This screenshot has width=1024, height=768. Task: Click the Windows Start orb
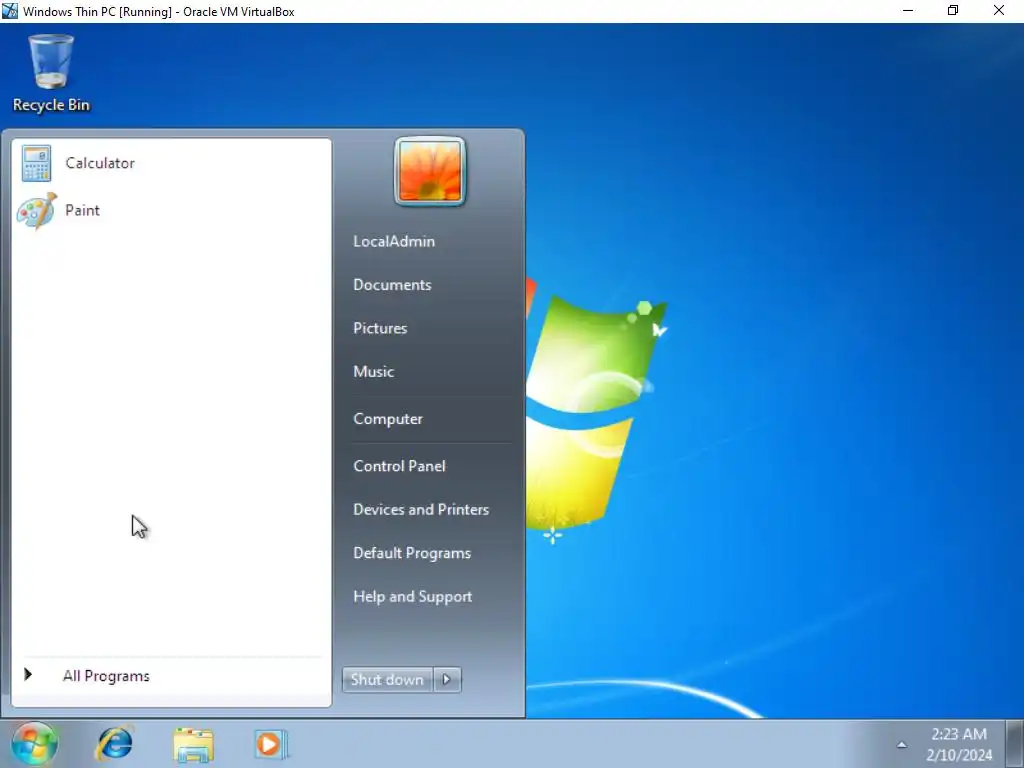pos(34,744)
